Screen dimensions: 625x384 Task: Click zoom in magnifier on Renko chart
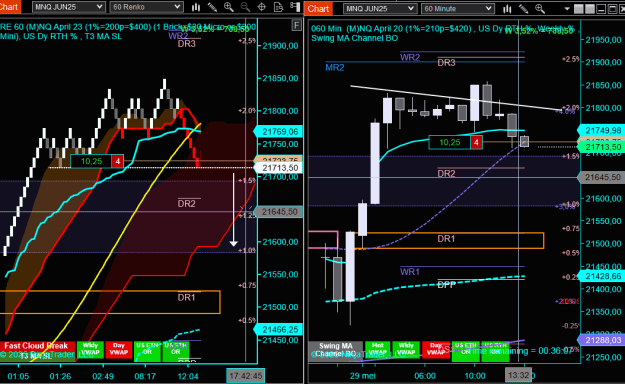tap(228, 7)
